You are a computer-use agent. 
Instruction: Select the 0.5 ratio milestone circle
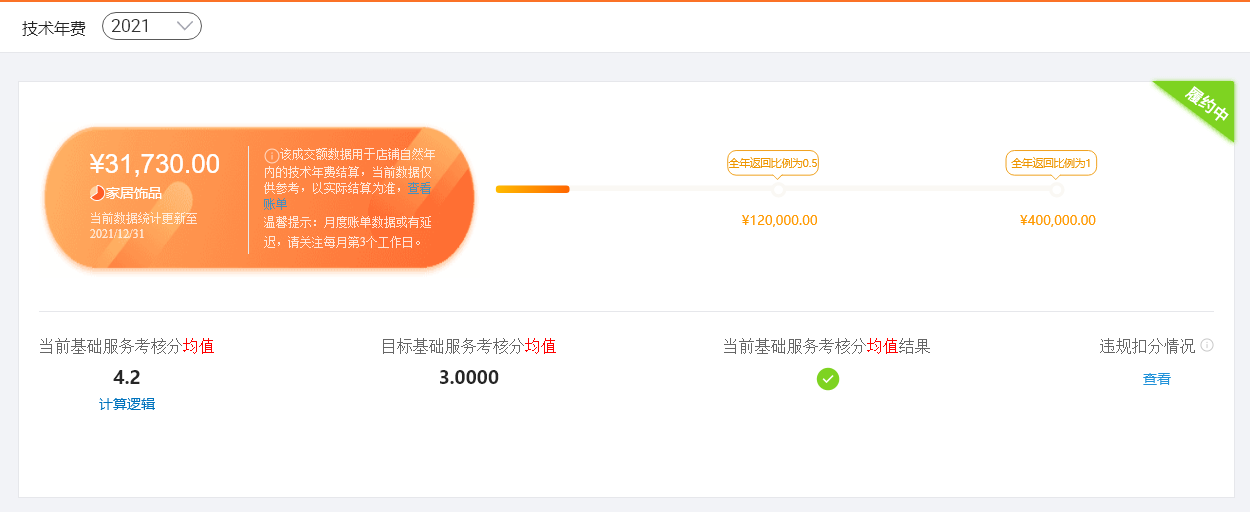click(779, 189)
